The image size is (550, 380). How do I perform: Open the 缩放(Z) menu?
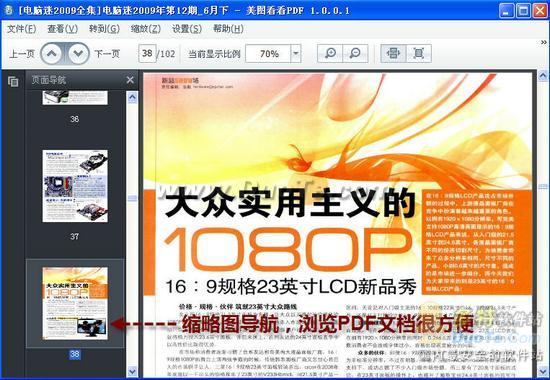(146, 29)
